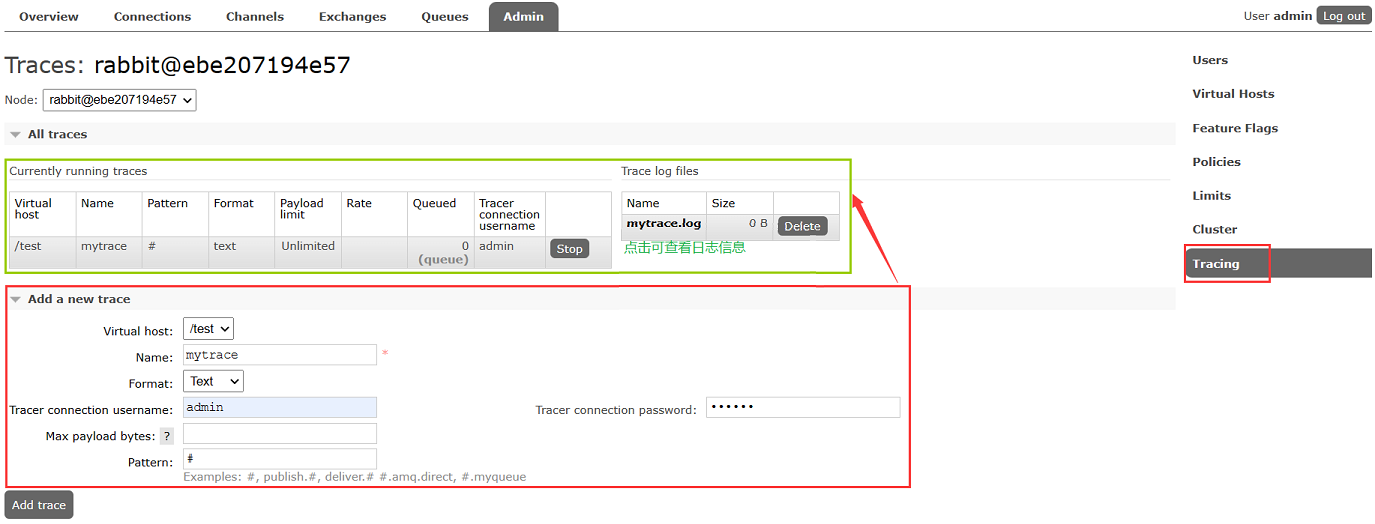This screenshot has width=1375, height=524.
Task: Click the admin tracer username cell
Action: 510,252
